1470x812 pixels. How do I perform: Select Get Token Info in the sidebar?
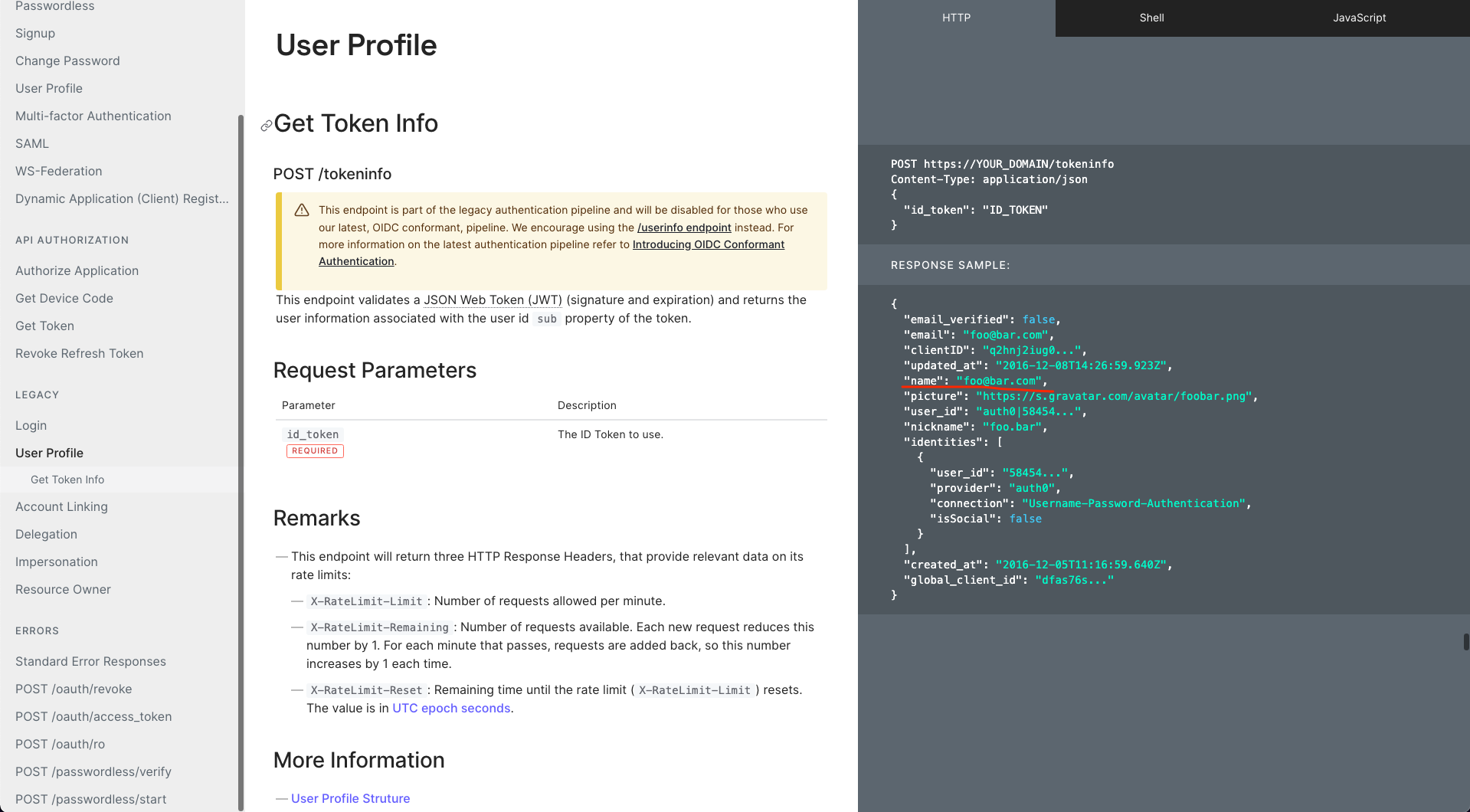pyautogui.click(x=67, y=479)
